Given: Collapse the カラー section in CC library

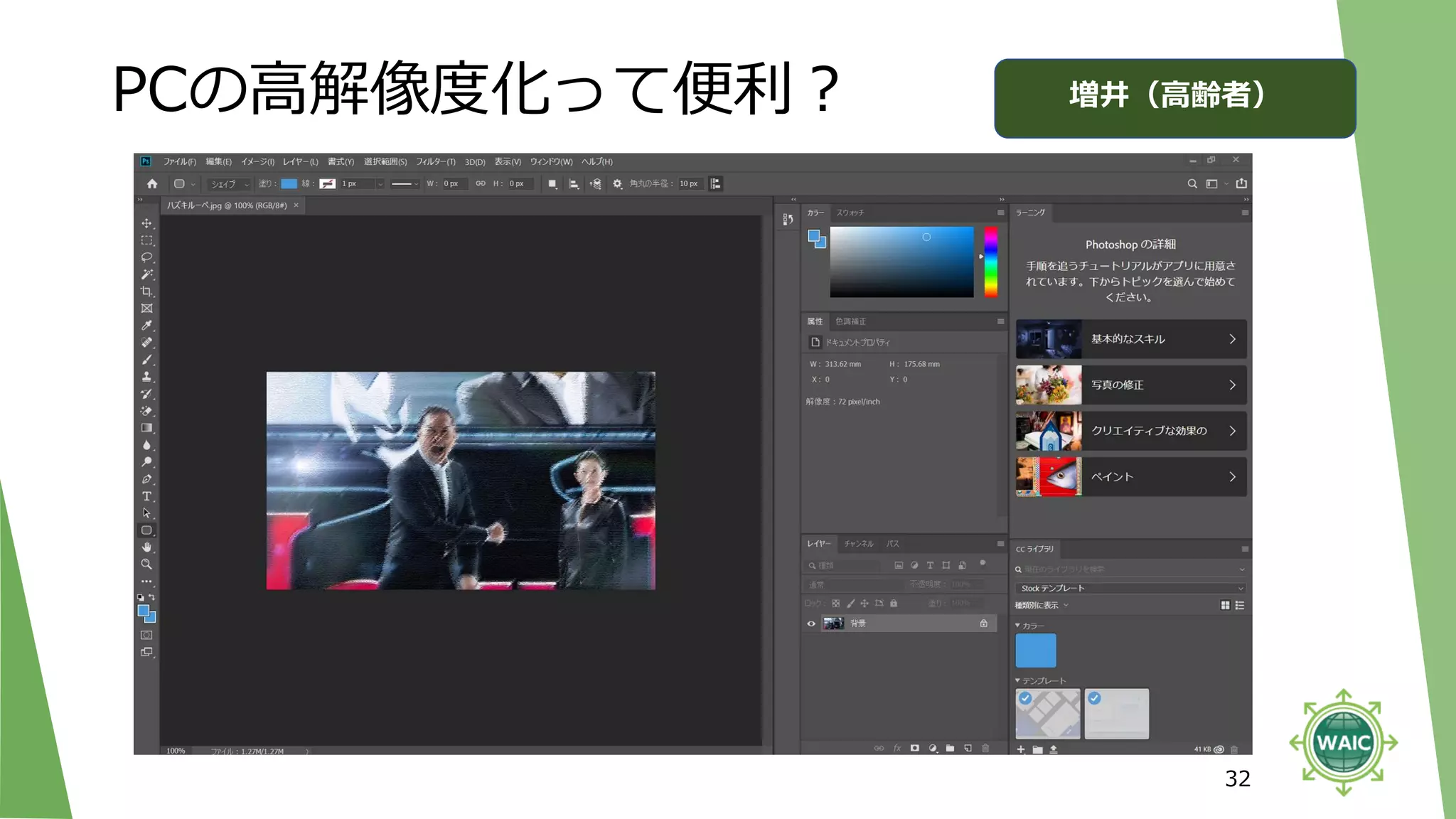Looking at the screenshot, I should click(x=1017, y=626).
